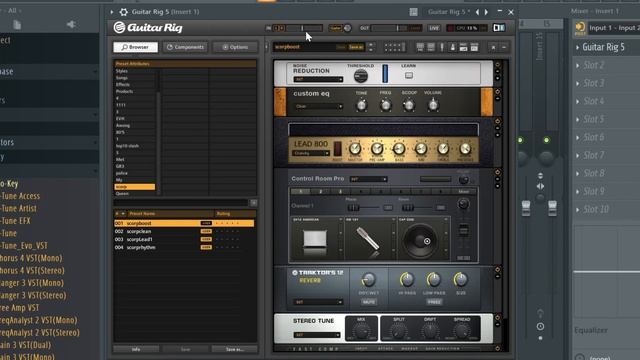640x360 pixels.
Task: Click the microphone thumbnail in Control Room Pro
Action: [368, 239]
